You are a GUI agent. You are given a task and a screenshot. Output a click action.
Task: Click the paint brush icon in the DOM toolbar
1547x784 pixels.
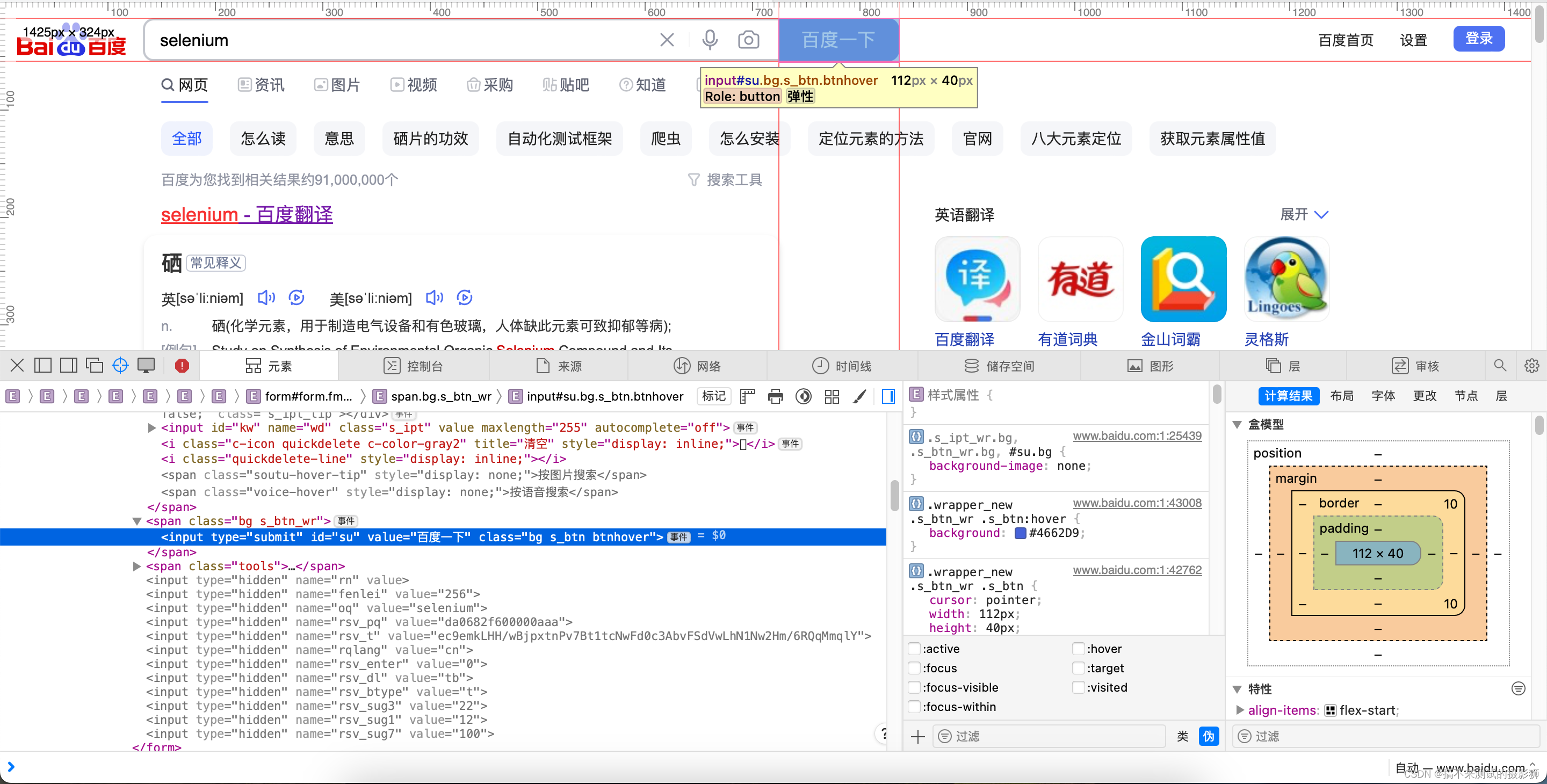coord(859,396)
